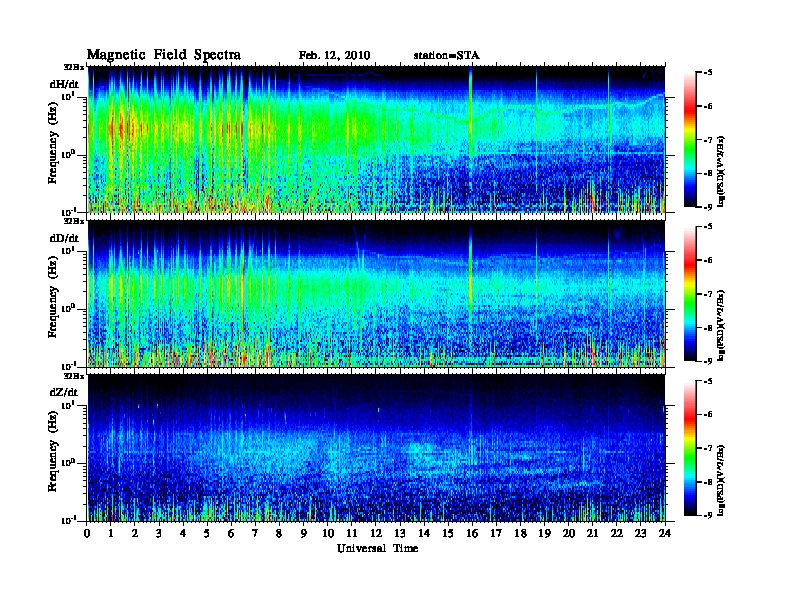Click hour 11 on the Universal Time axis
This screenshot has height=612, width=792.
tap(352, 534)
